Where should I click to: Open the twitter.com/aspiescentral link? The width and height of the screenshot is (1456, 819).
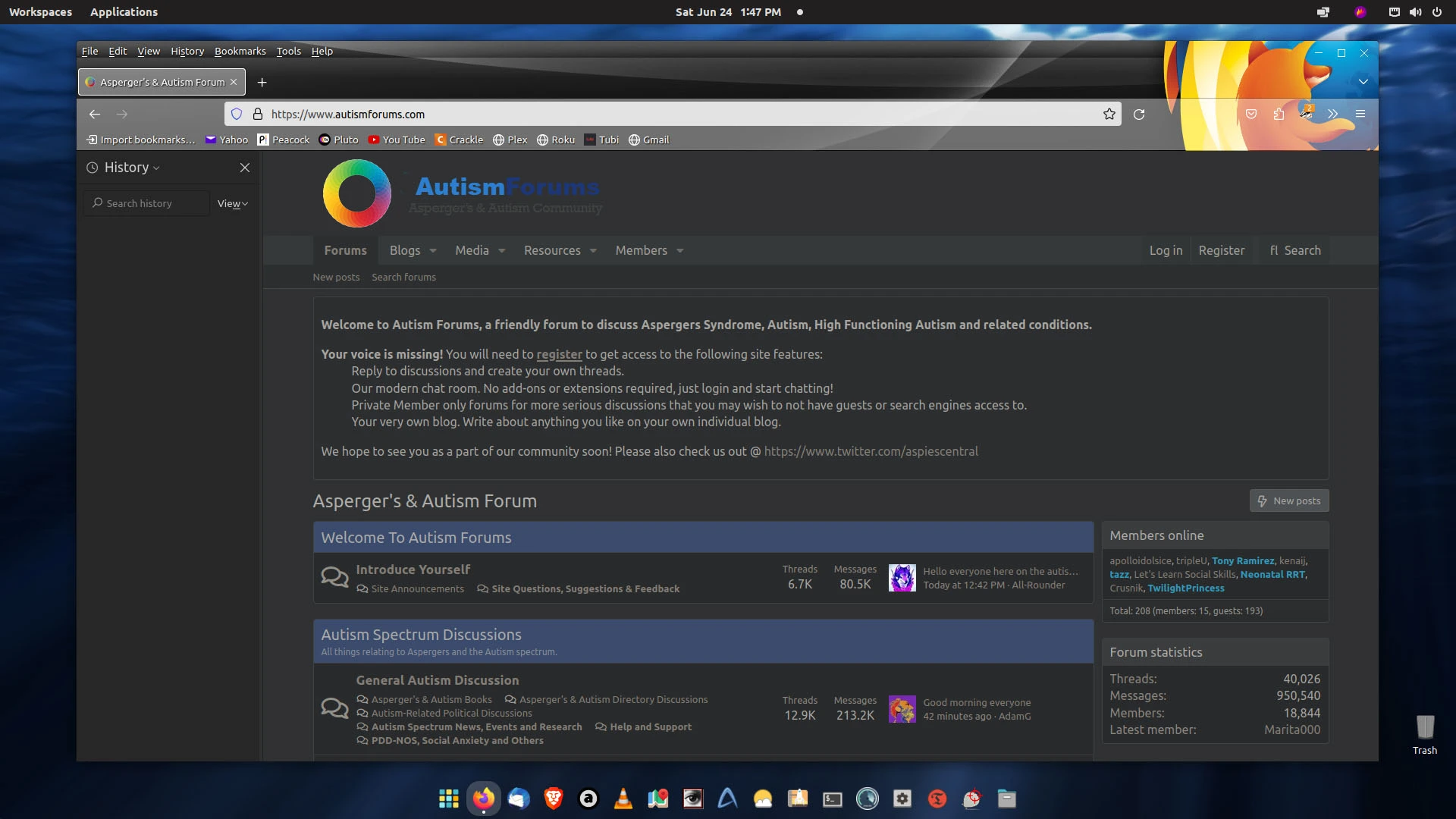[871, 451]
